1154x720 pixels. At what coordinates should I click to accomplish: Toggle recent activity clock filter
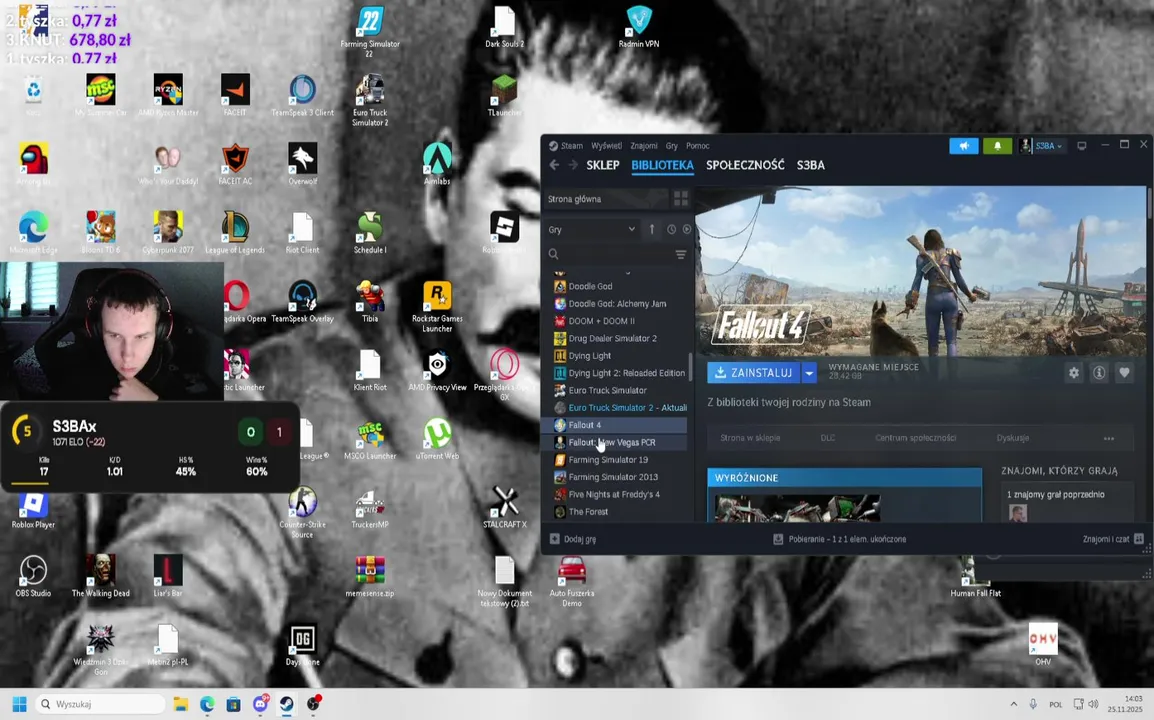pyautogui.click(x=671, y=230)
